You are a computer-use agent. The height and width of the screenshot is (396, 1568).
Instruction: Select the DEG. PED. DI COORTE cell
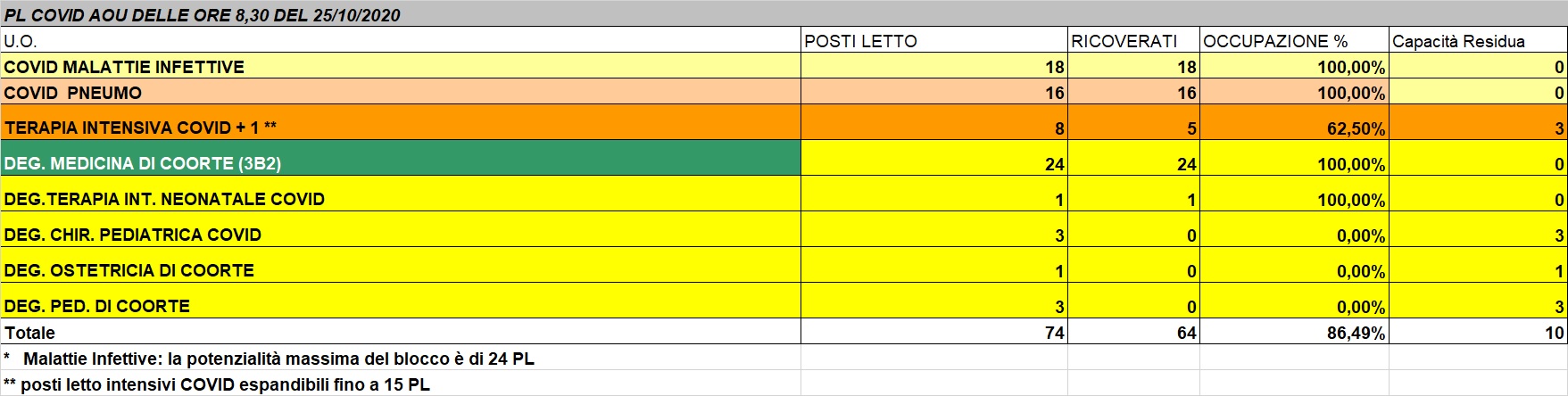(97, 306)
